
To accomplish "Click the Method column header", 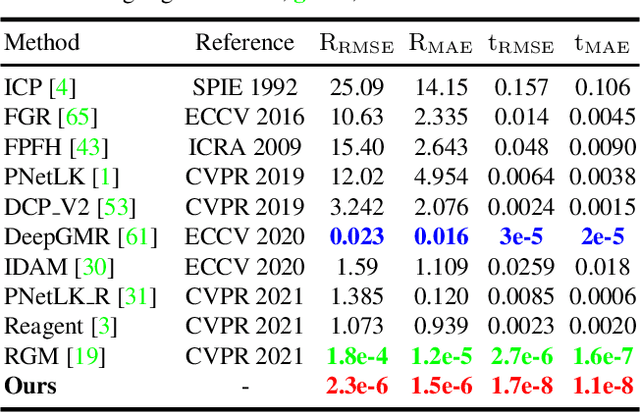I will (x=42, y=42).
